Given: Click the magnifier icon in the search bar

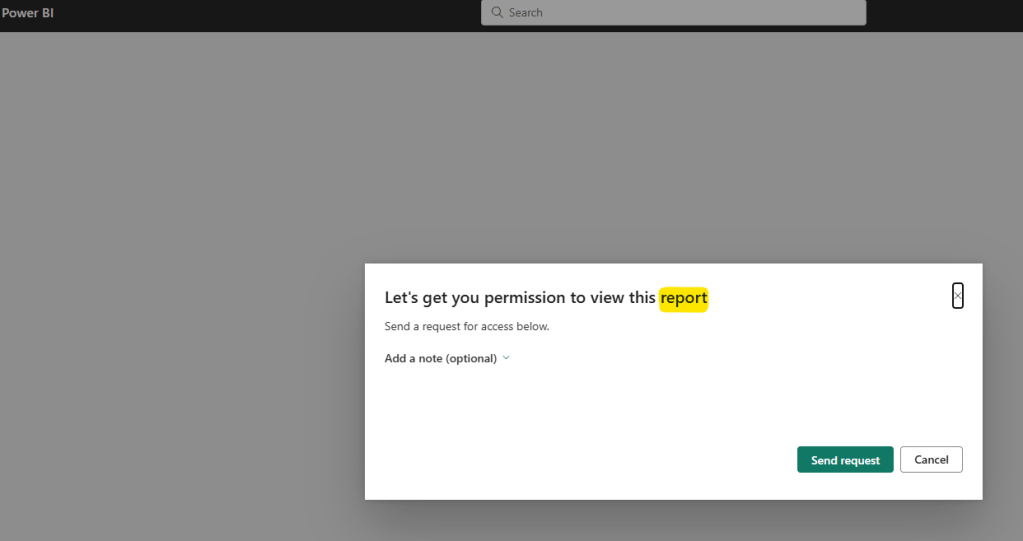Looking at the screenshot, I should (496, 13).
